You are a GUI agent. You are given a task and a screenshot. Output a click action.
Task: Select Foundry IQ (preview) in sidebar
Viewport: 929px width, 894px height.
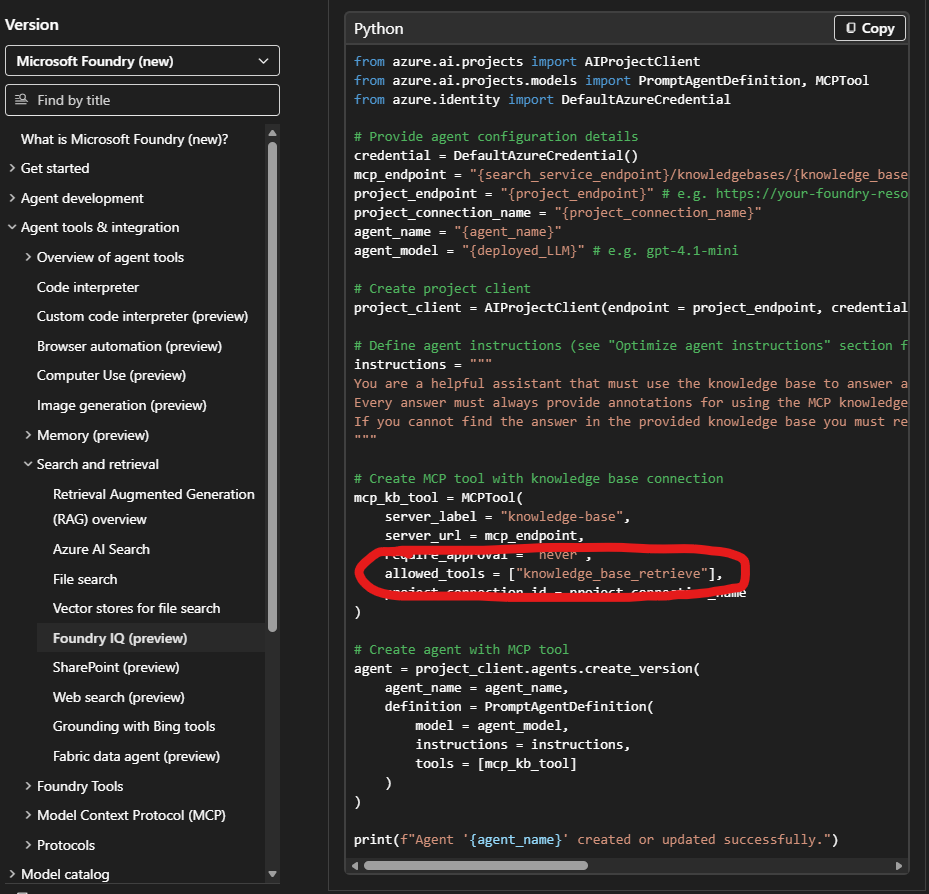pyautogui.click(x=120, y=638)
